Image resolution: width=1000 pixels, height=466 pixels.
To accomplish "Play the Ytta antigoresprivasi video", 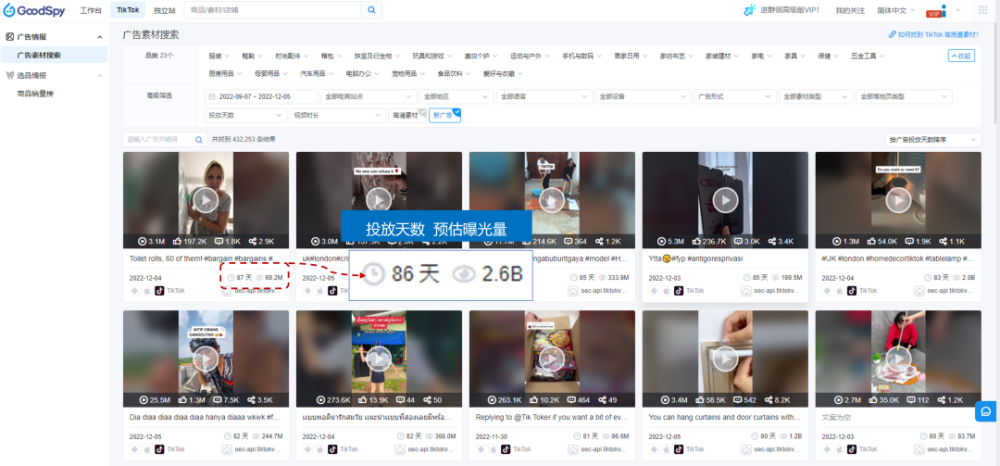I will tap(725, 200).
